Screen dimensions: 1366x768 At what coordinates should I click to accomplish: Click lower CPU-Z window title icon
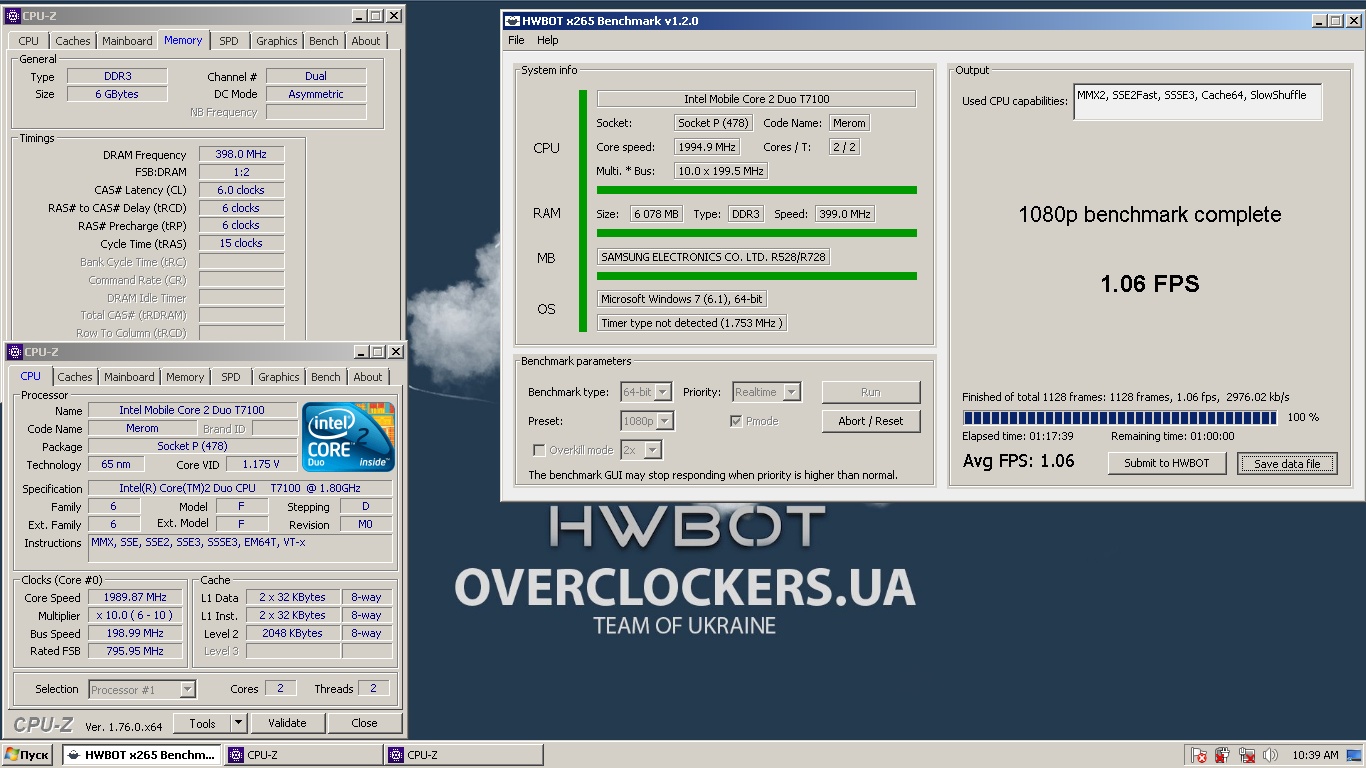pyautogui.click(x=14, y=352)
